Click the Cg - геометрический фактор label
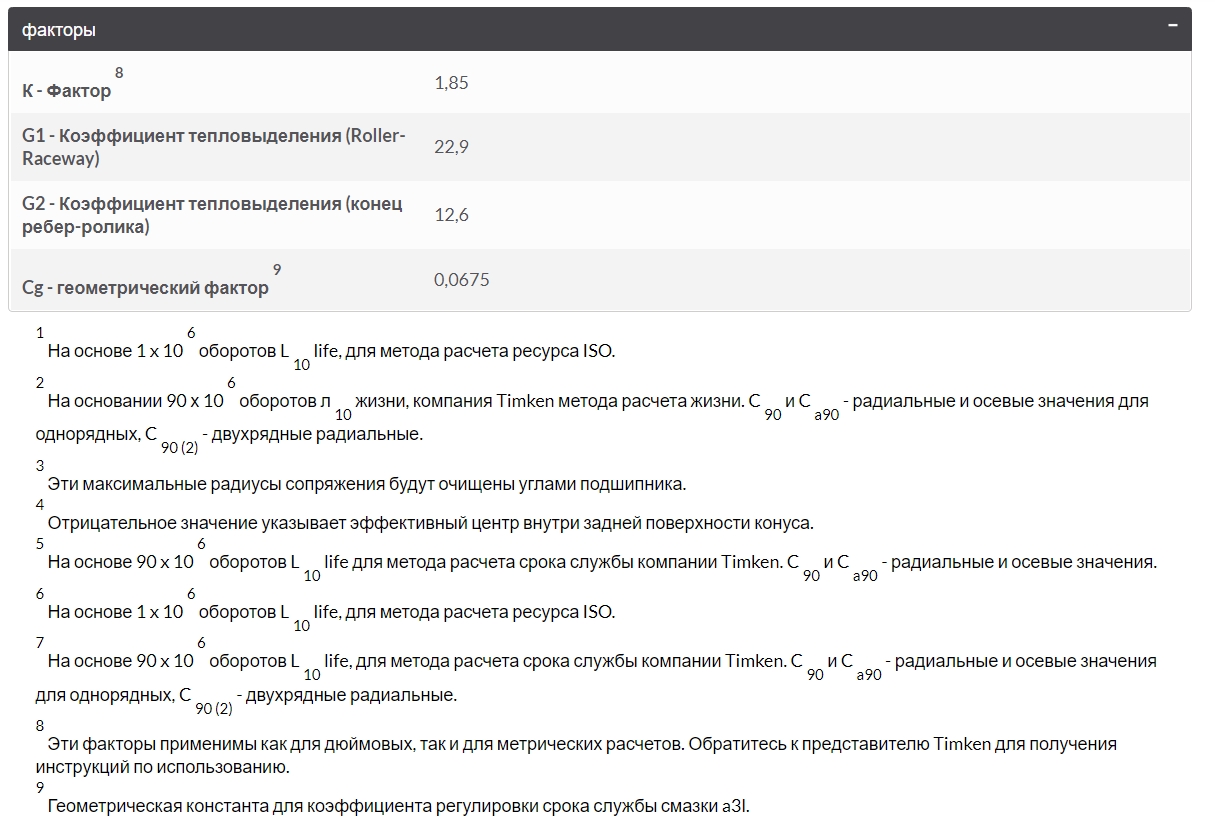The height and width of the screenshot is (835, 1215). click(x=145, y=288)
